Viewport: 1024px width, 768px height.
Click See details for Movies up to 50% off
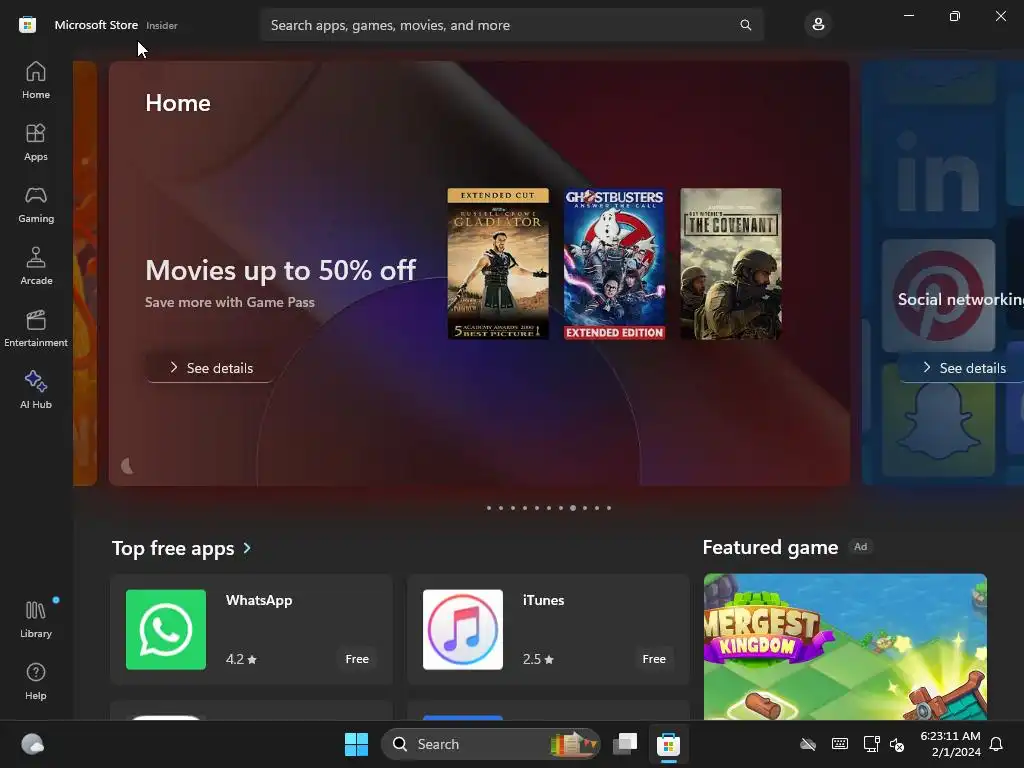210,368
